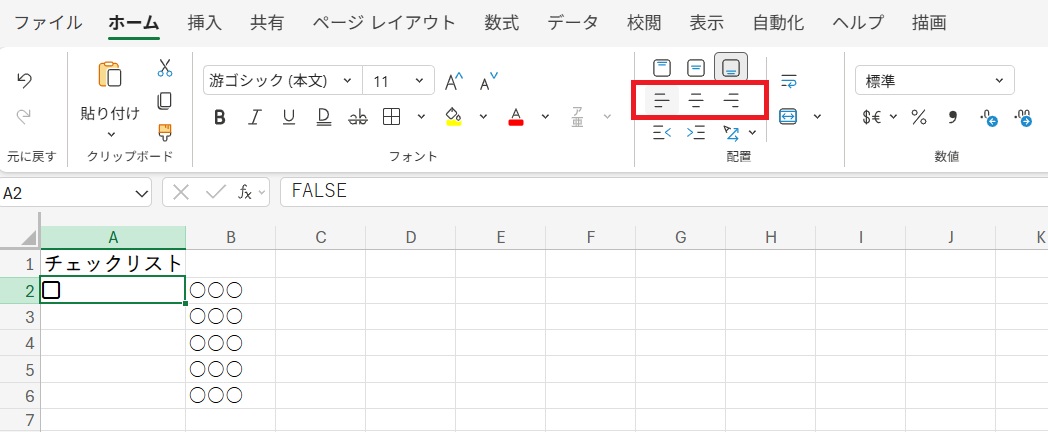The image size is (1048, 432).
Task: Toggle center horizontal alignment
Action: [697, 100]
